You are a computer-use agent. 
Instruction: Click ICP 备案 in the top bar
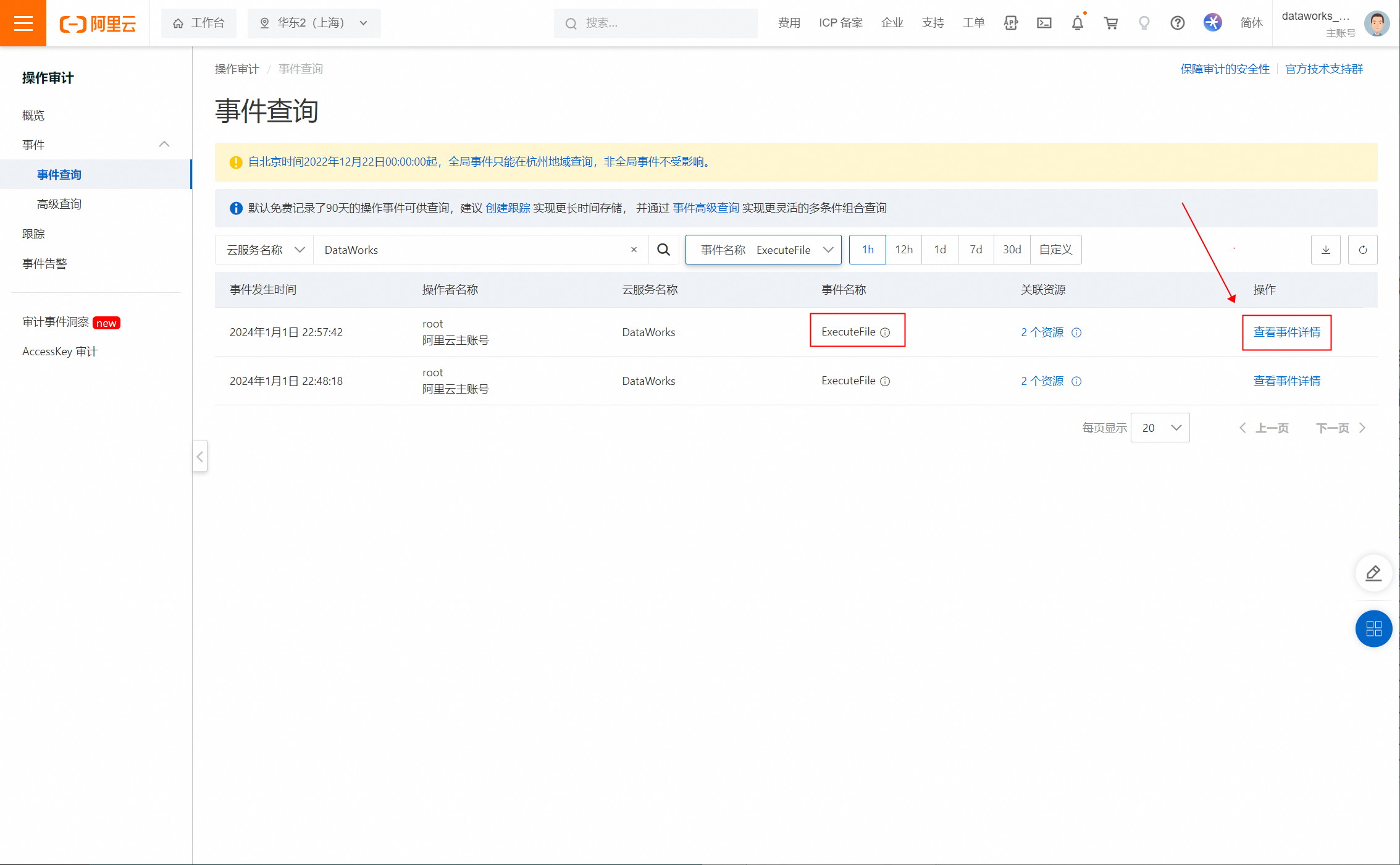pyautogui.click(x=841, y=23)
